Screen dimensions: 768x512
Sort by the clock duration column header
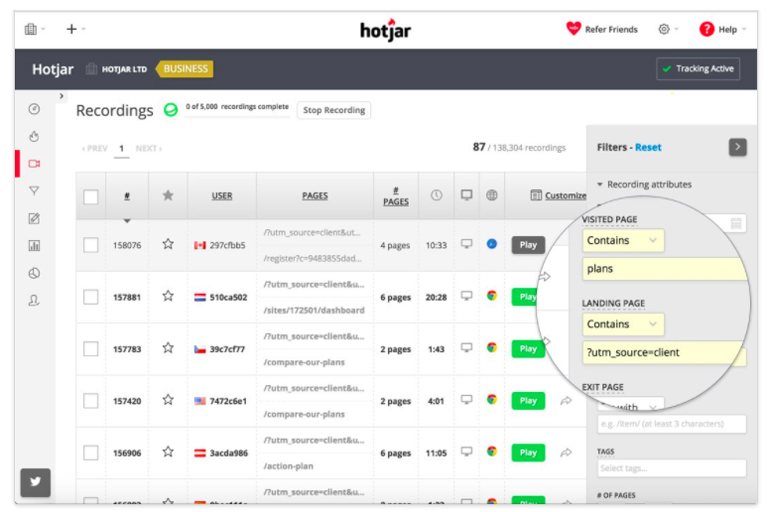[436, 195]
